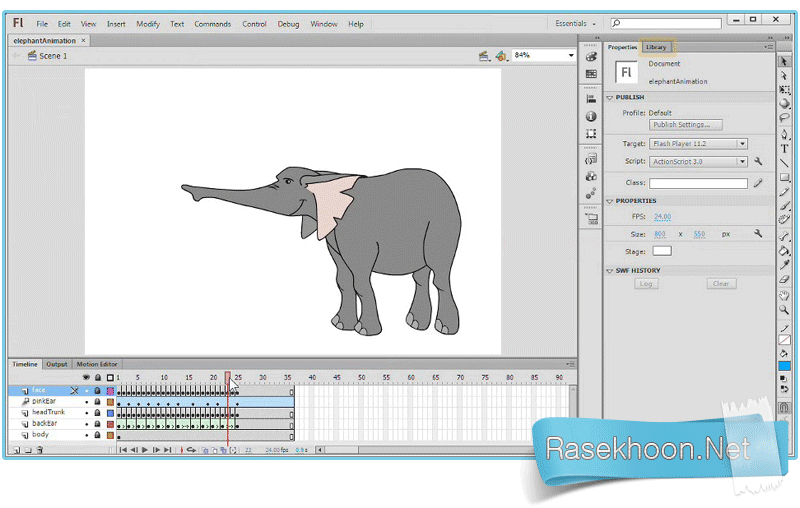Collapse the PROPERTIES section
This screenshot has height=508, width=800.
[x=609, y=201]
